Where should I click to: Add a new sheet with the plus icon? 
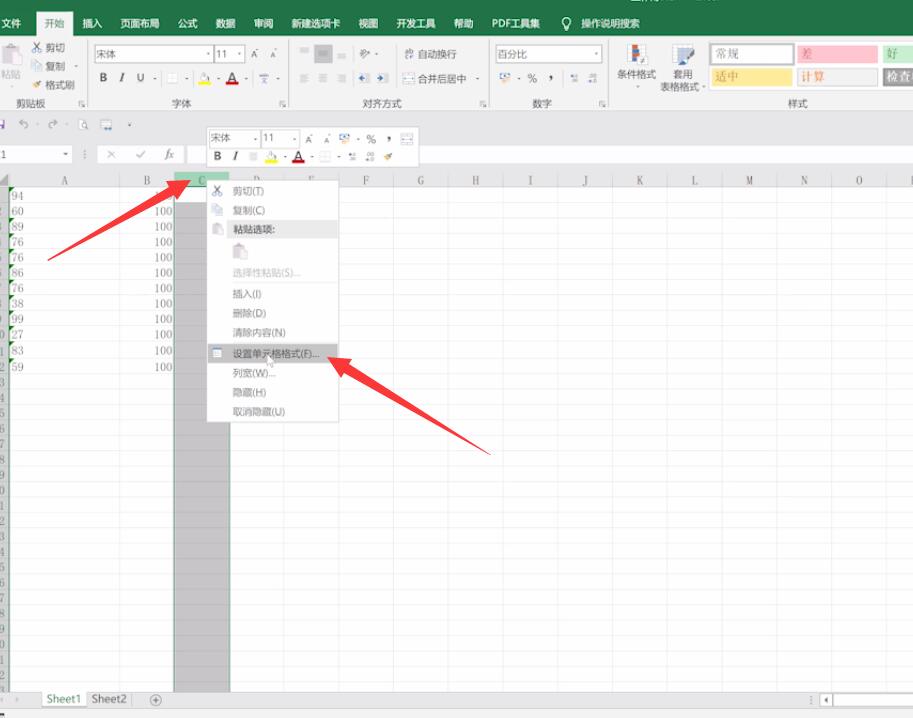point(155,699)
